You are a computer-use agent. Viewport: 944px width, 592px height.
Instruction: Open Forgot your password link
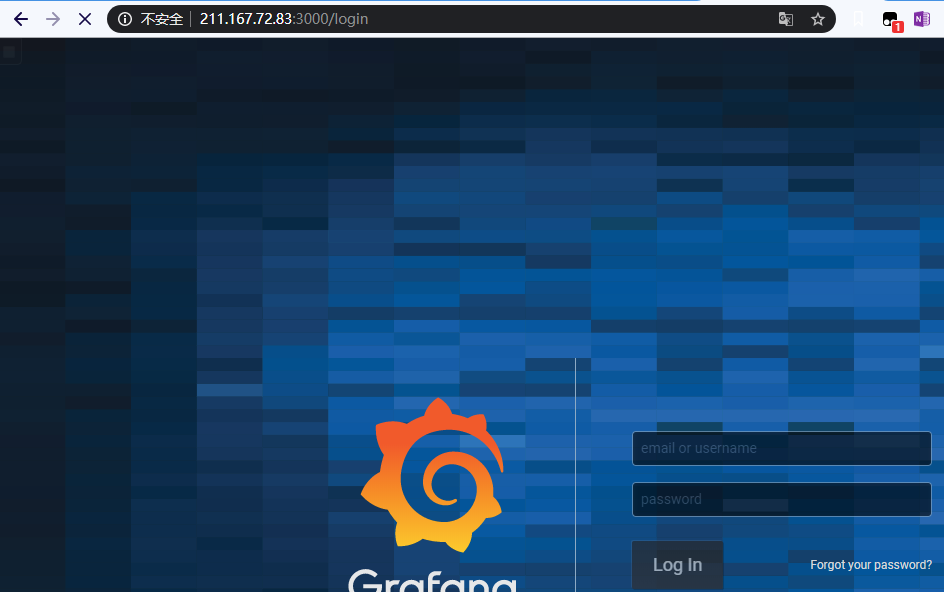871,565
